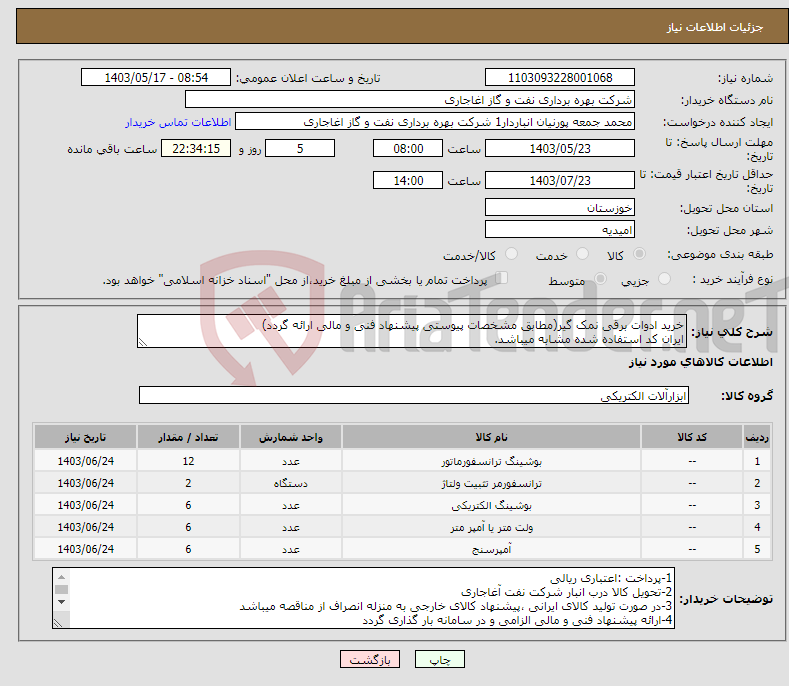Click the request creator name field

[435, 122]
